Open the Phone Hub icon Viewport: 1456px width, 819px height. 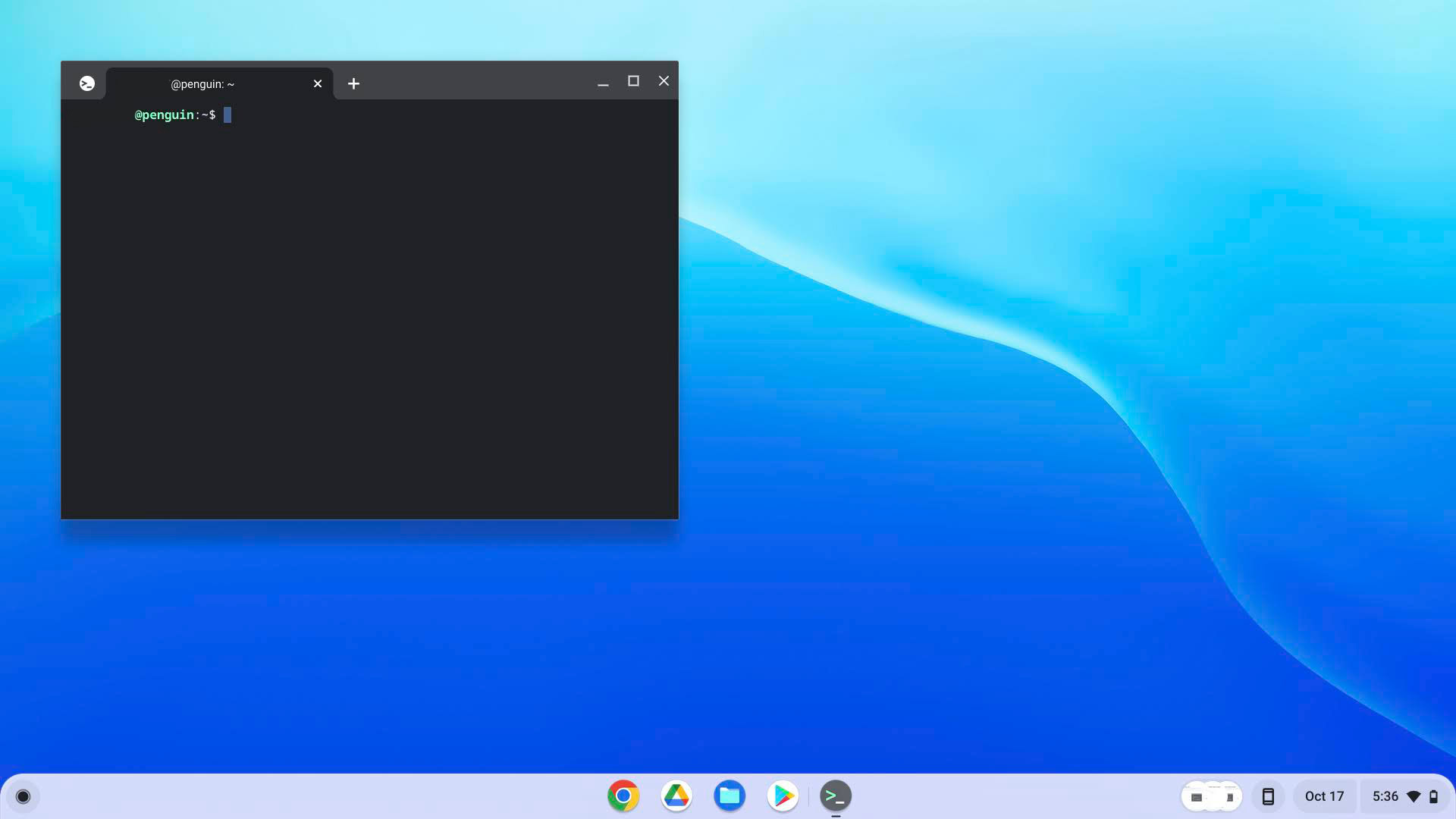pos(1267,796)
